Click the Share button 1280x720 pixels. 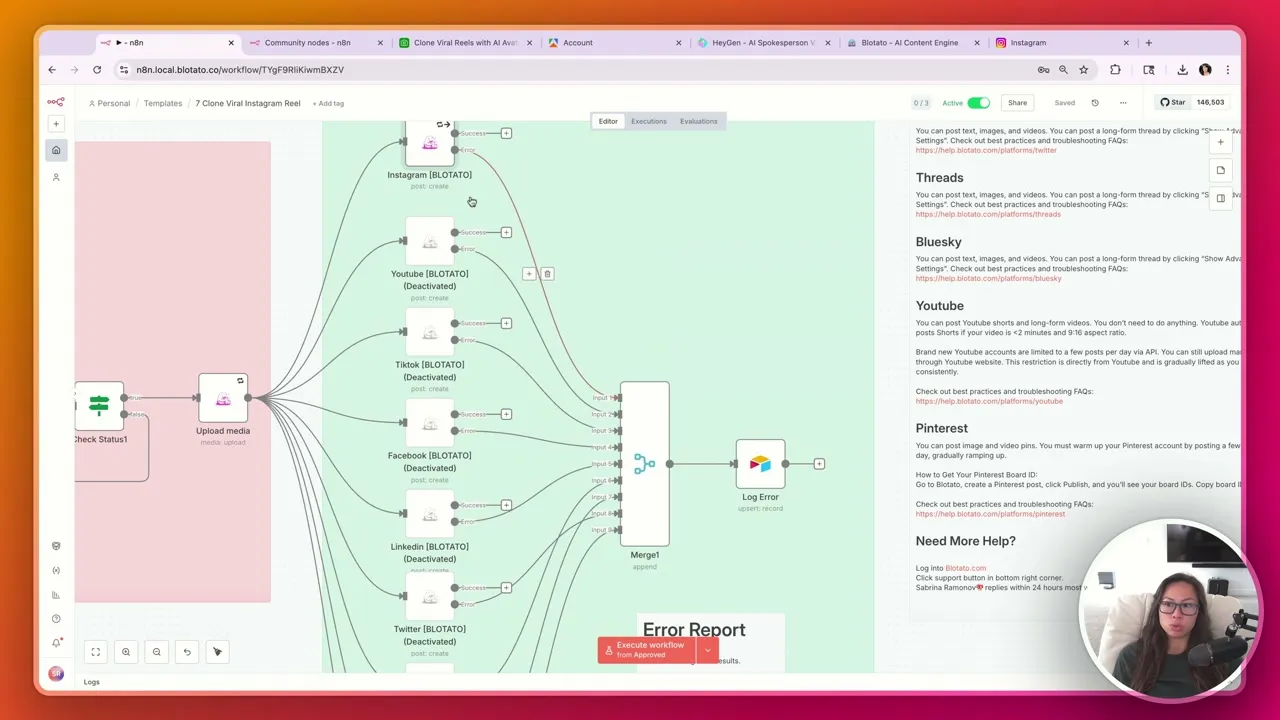pos(1017,103)
